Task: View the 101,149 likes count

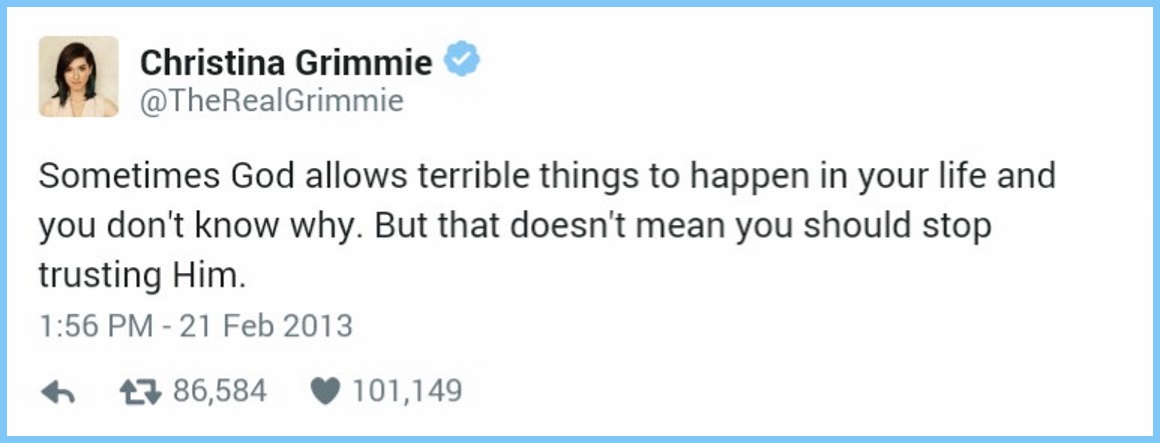Action: [405, 391]
